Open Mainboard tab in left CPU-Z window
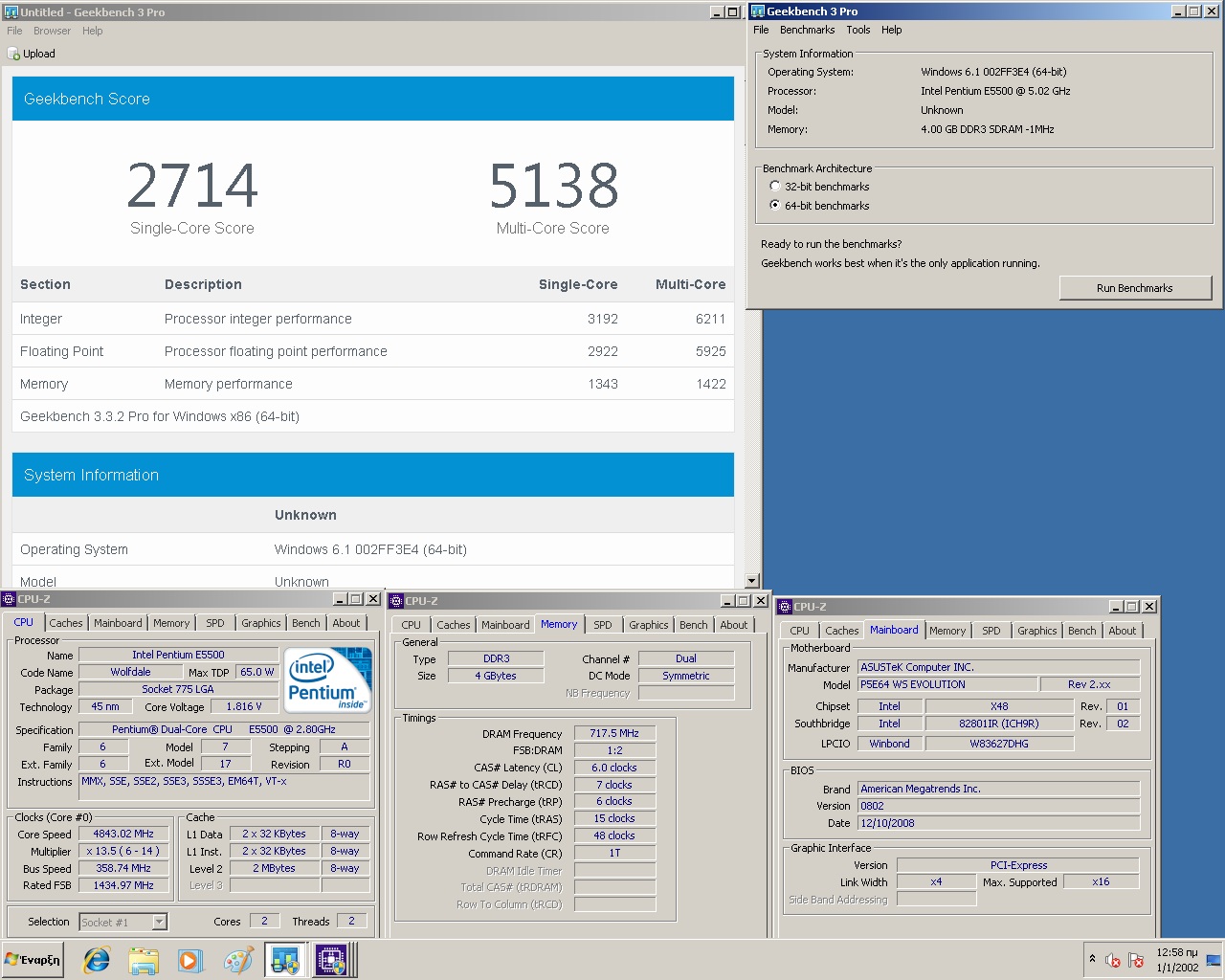1225x980 pixels. click(x=118, y=623)
